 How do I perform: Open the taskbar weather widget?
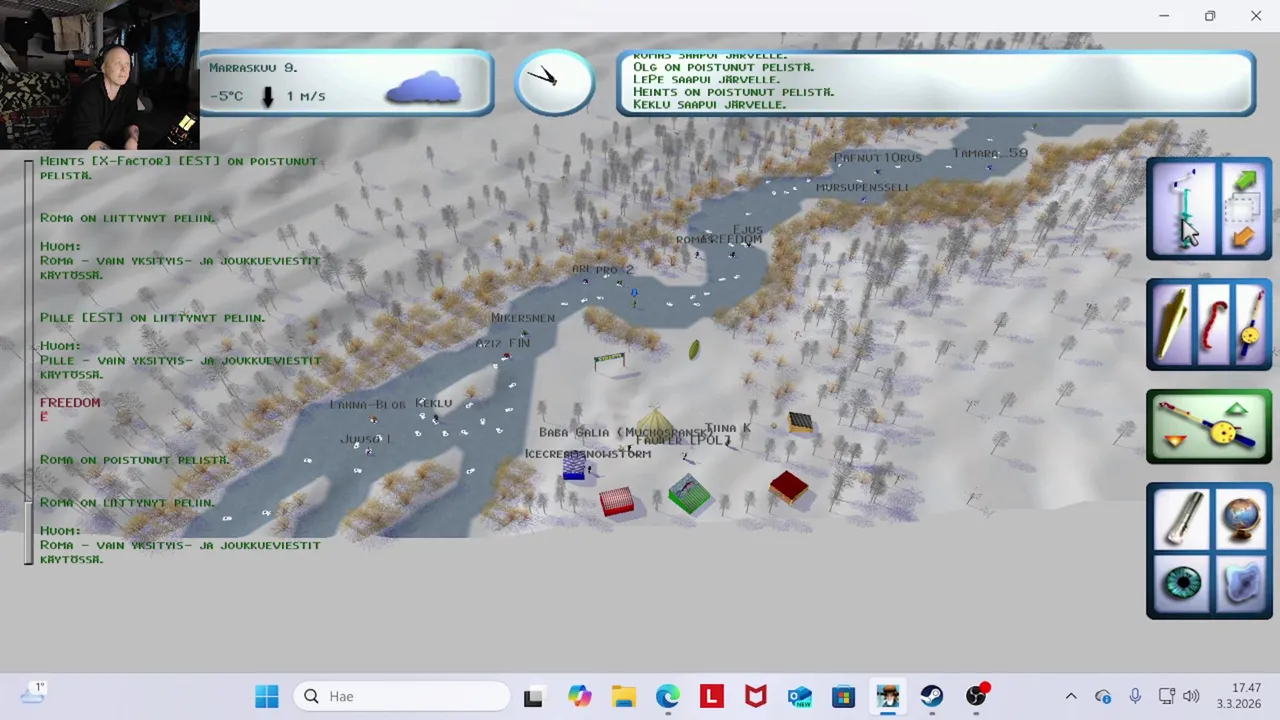pos(32,694)
